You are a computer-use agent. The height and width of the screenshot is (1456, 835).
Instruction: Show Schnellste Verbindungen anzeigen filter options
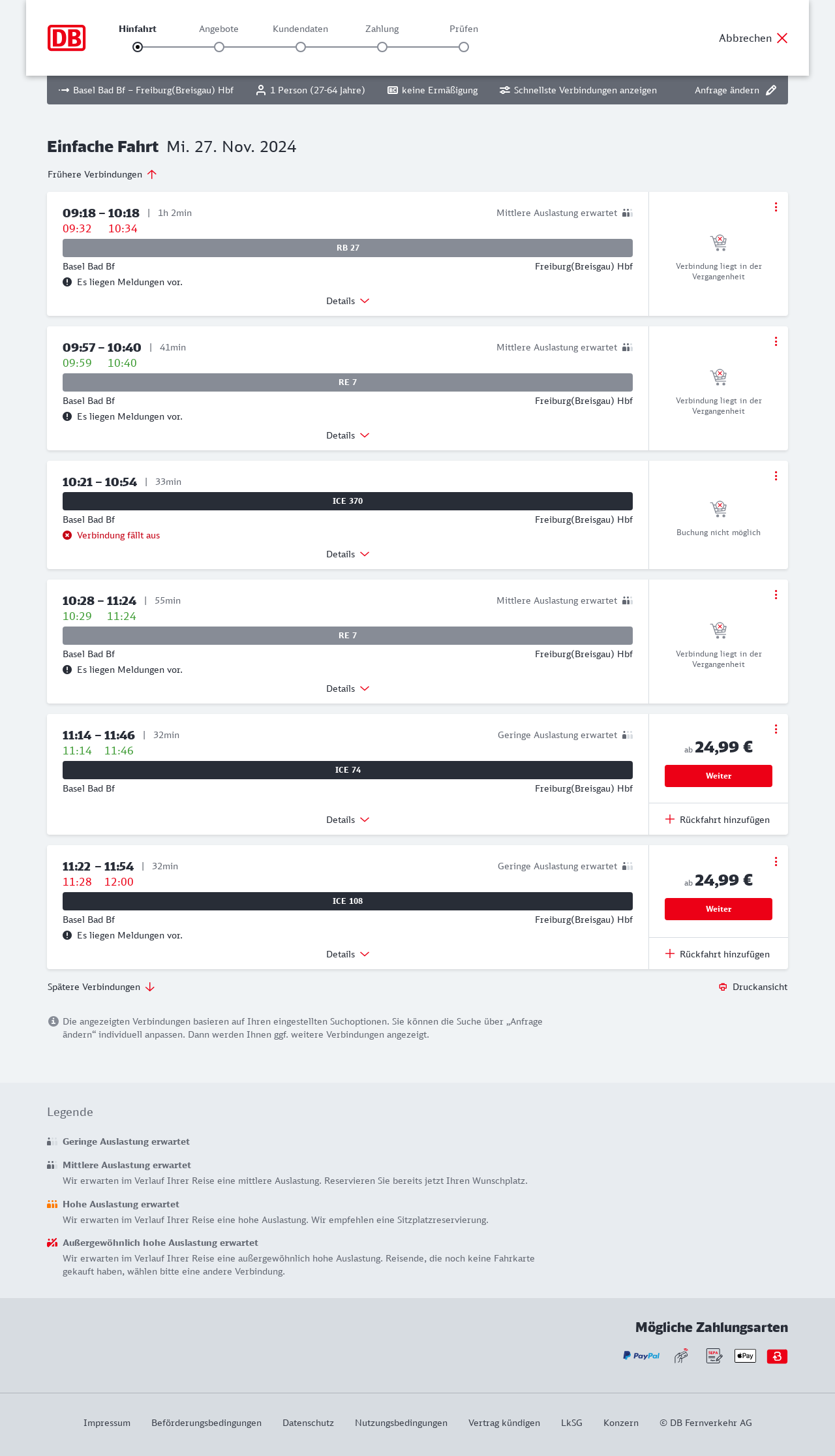pos(578,90)
